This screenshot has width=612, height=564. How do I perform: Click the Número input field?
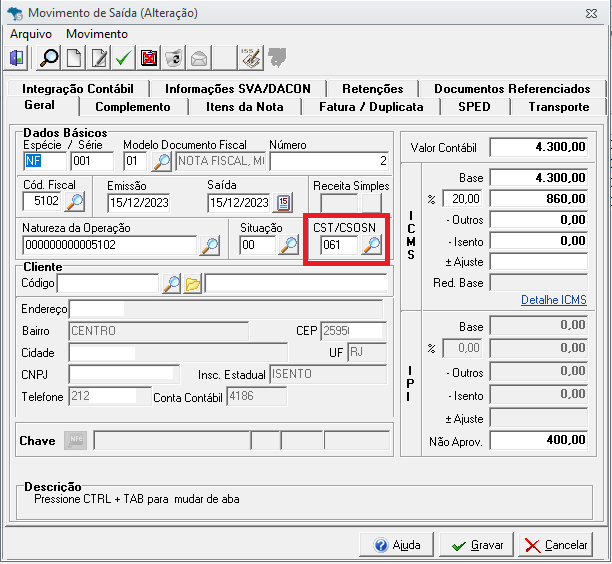click(329, 161)
